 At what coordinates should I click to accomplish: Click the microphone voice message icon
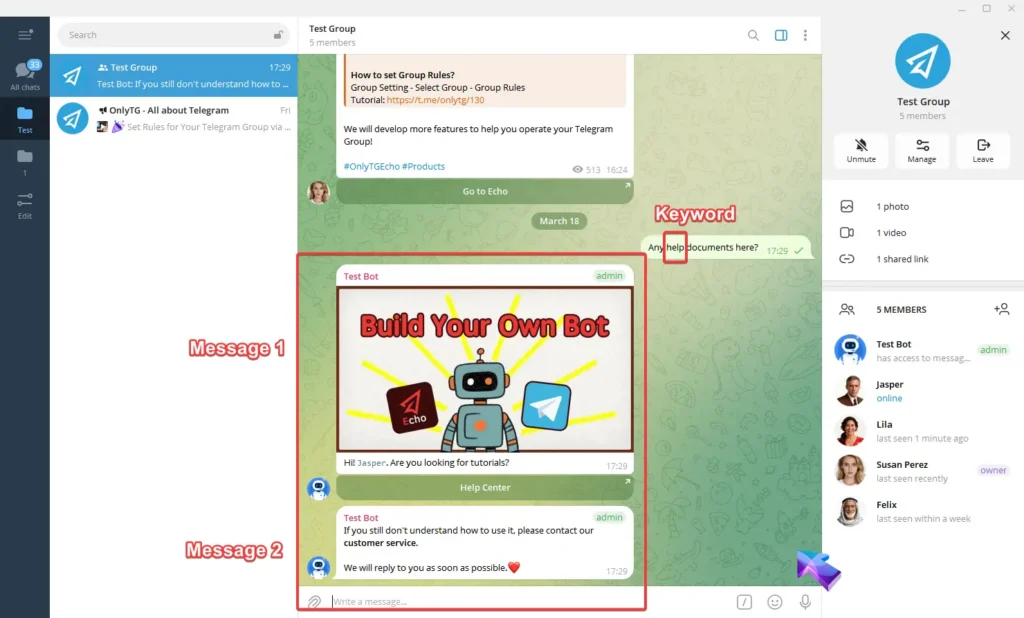coord(805,602)
